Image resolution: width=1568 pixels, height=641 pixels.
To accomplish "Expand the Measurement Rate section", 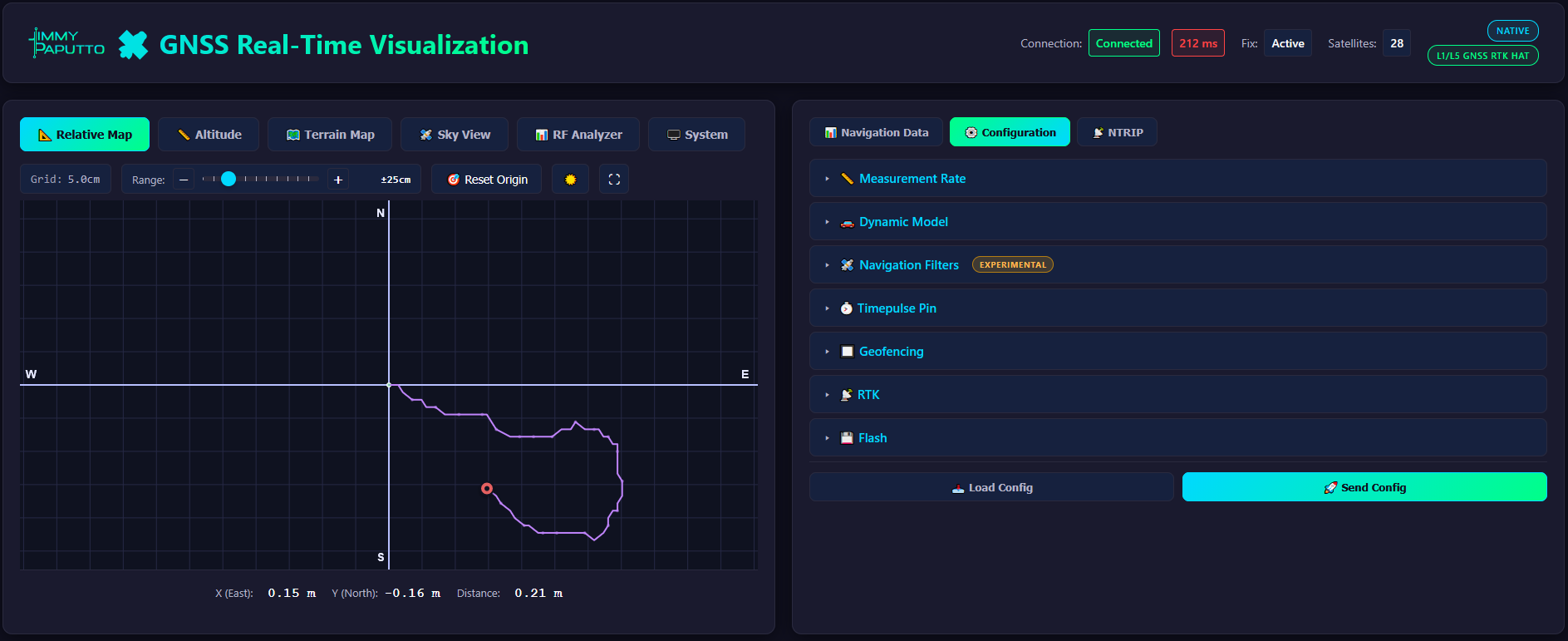I will coord(1177,179).
